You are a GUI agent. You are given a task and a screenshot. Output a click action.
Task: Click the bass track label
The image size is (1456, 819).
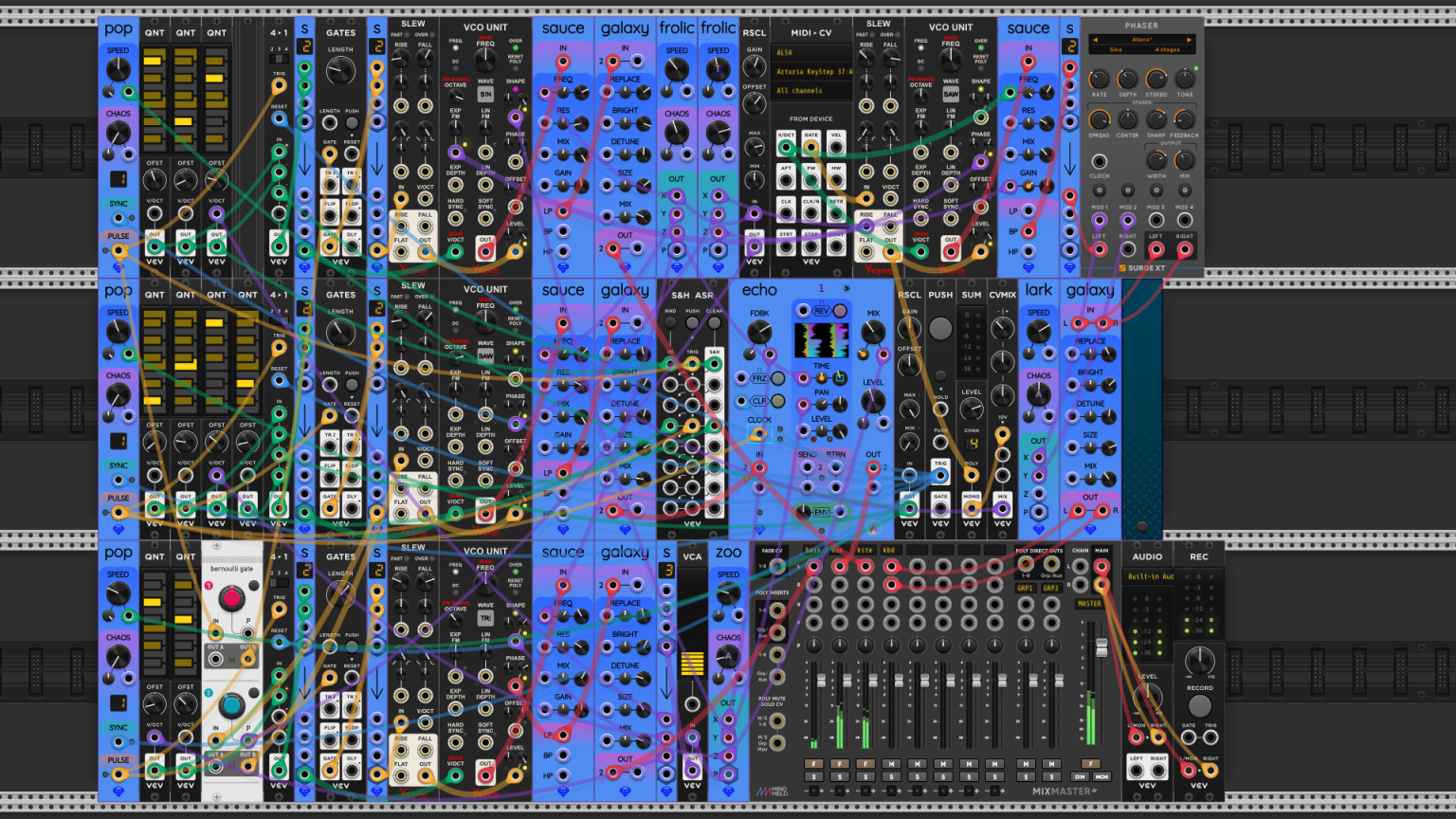(x=812, y=550)
